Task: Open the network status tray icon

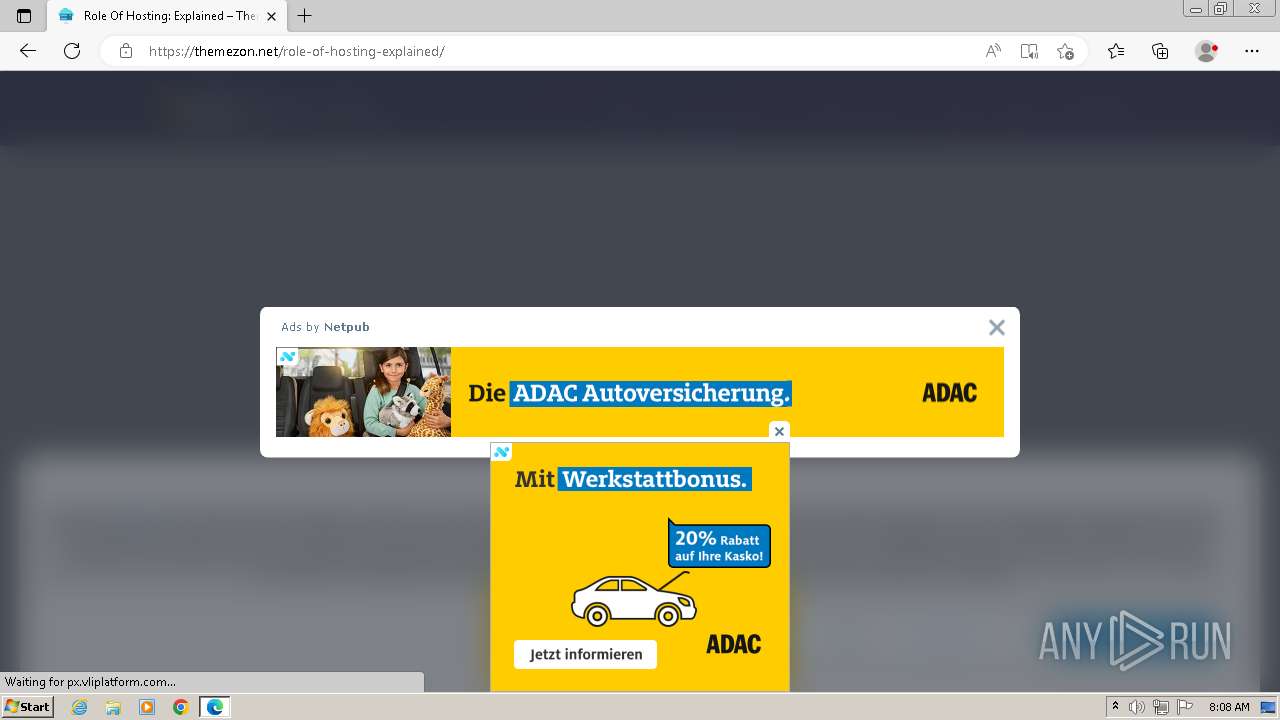Action: [1161, 707]
